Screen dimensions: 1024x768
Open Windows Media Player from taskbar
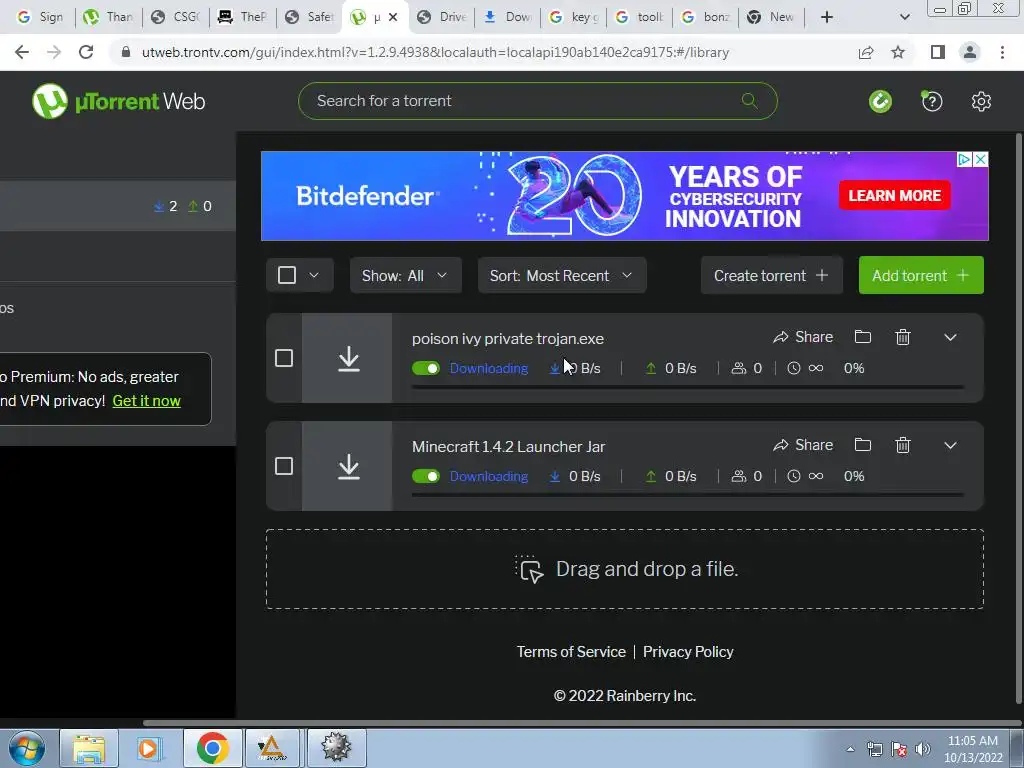149,748
